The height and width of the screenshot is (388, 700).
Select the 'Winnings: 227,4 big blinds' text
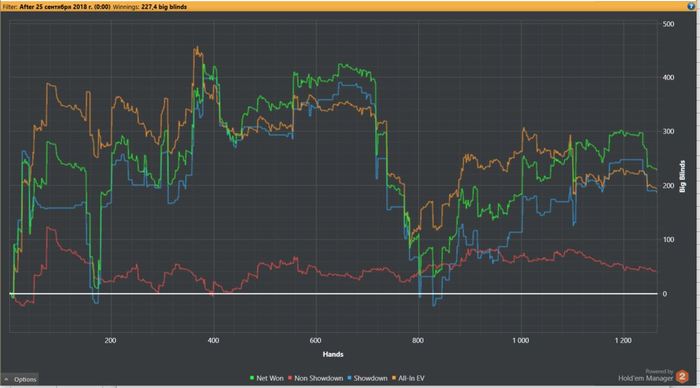pyautogui.click(x=150, y=7)
